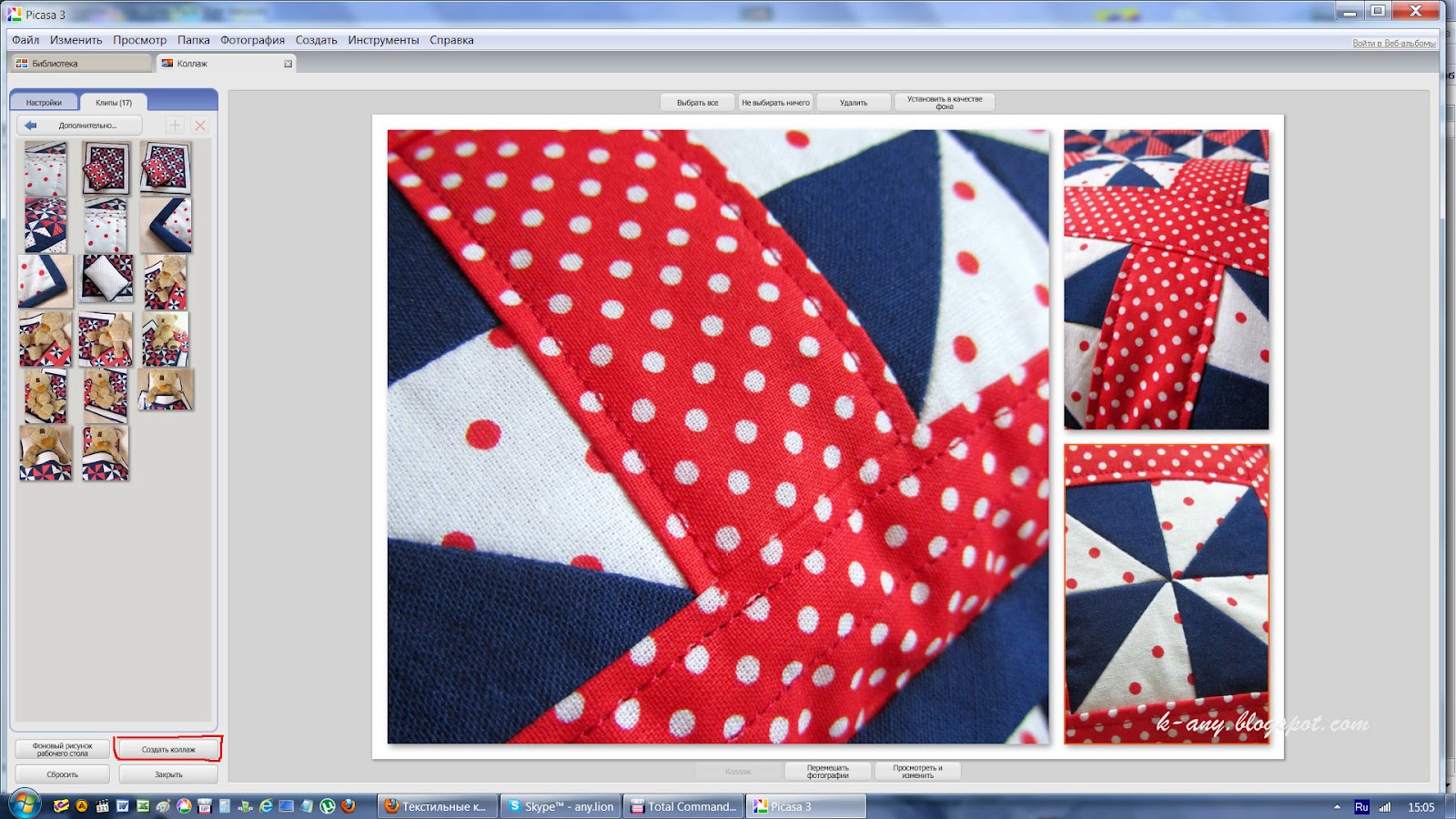Click the Просмотреть и изменить button
This screenshot has height=819, width=1456.
[x=917, y=772]
